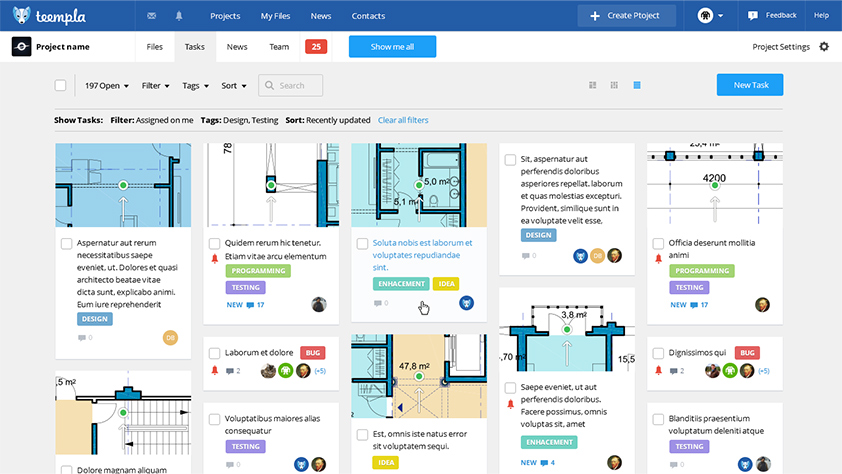Switch to the large grid view icon

tap(592, 86)
